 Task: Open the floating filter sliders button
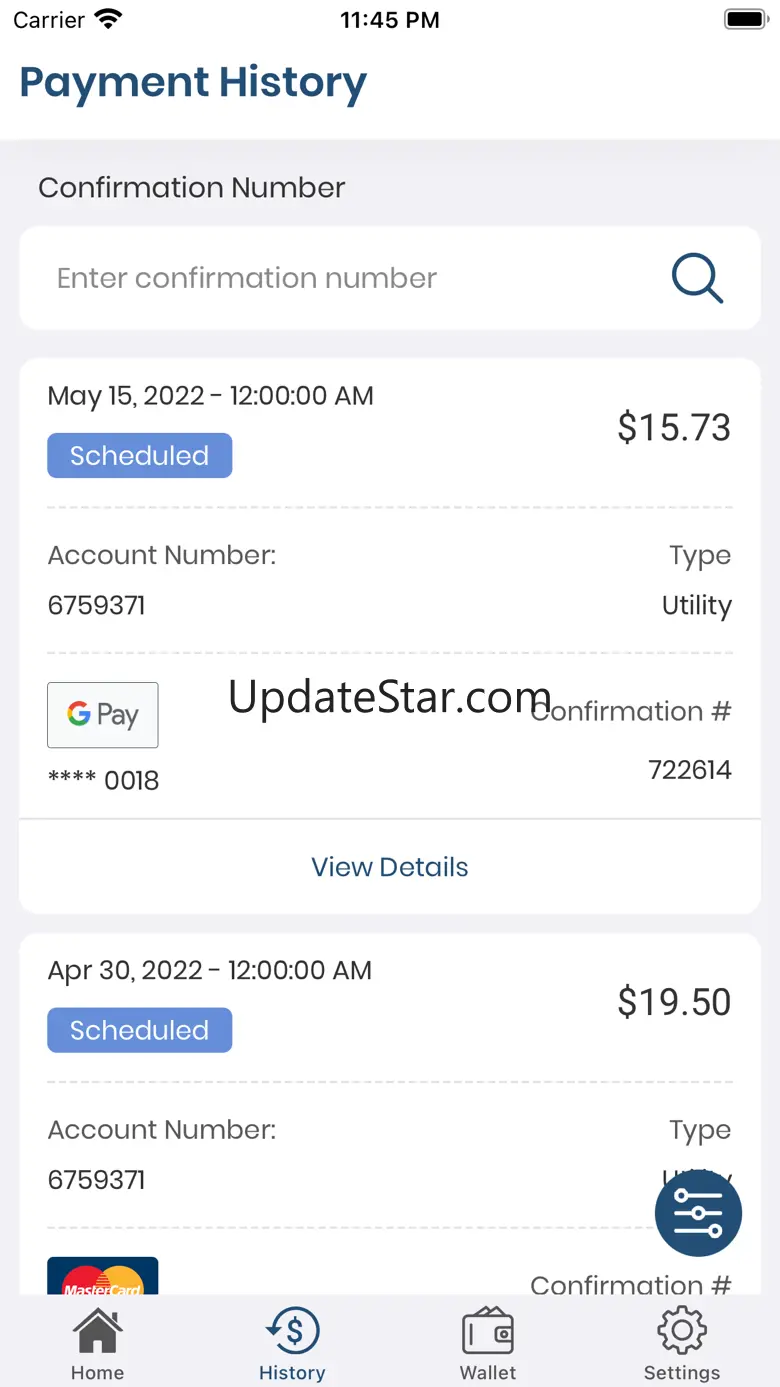(698, 1213)
